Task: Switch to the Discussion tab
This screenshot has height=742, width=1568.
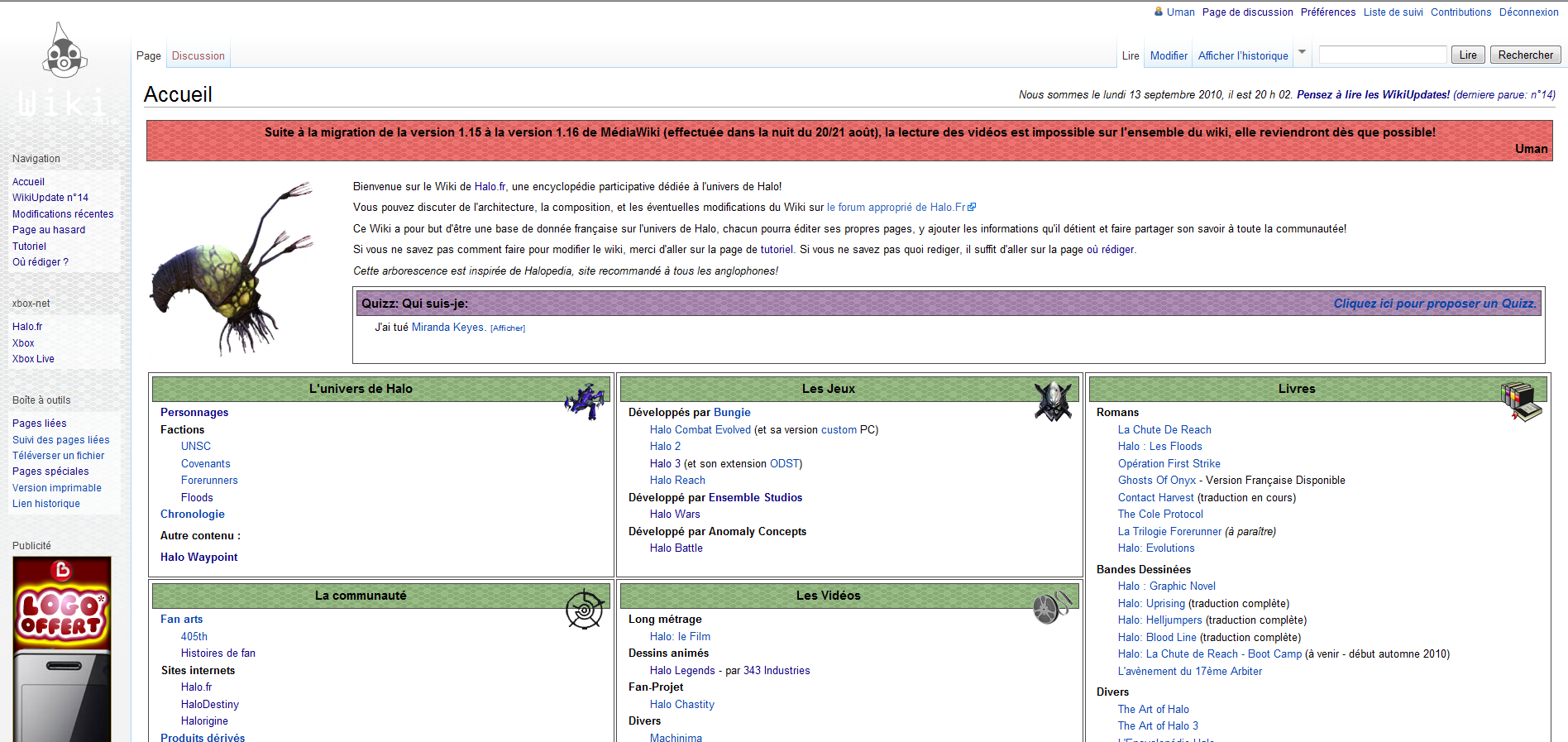Action: tap(198, 55)
